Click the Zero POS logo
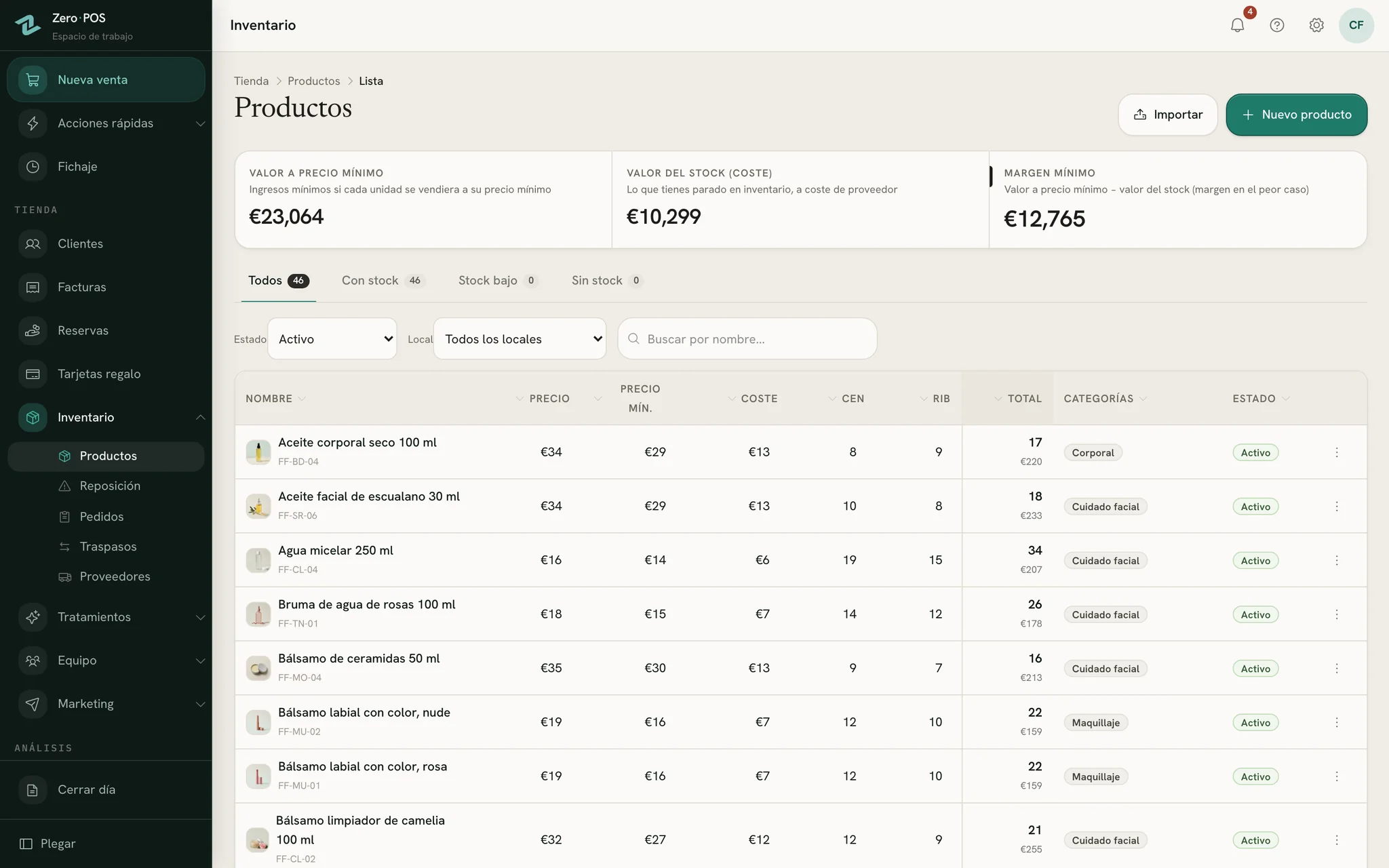Screen dimensions: 1389x868 click(x=28, y=25)
